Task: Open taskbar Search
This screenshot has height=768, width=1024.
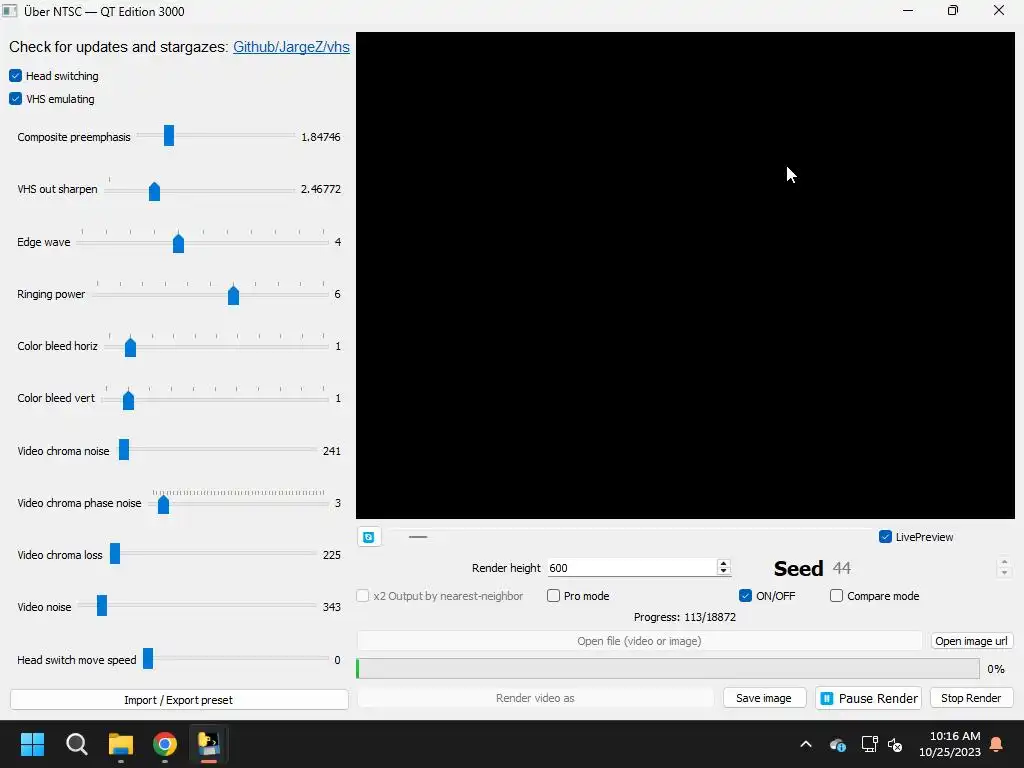Action: pyautogui.click(x=76, y=744)
